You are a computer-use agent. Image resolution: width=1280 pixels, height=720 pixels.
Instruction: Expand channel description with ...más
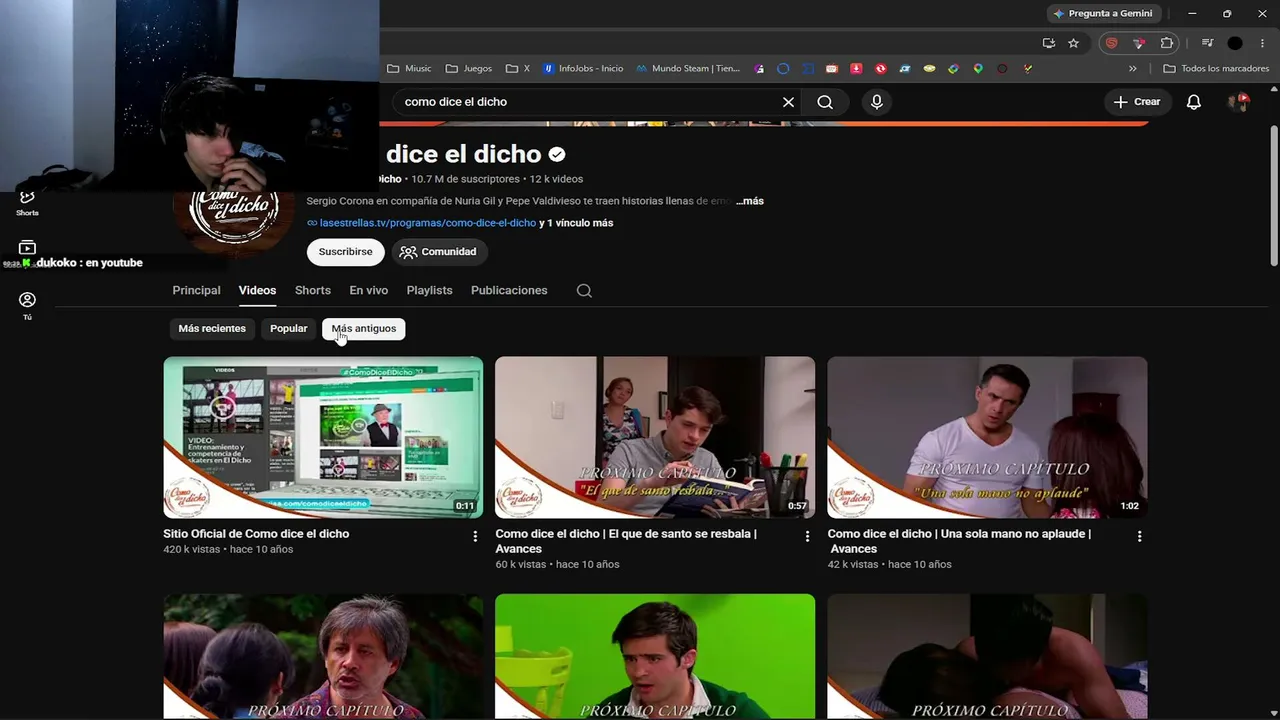(750, 201)
